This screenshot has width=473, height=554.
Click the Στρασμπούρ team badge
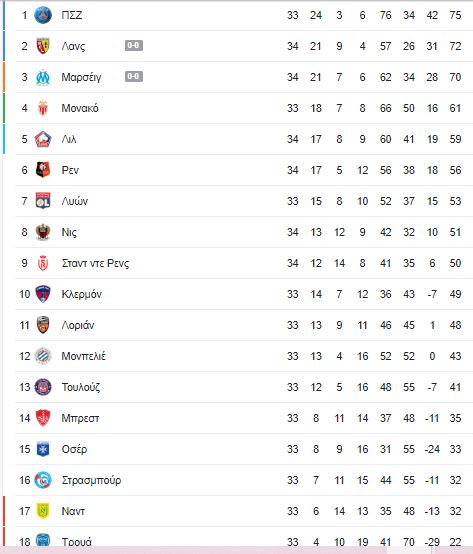[x=43, y=480]
